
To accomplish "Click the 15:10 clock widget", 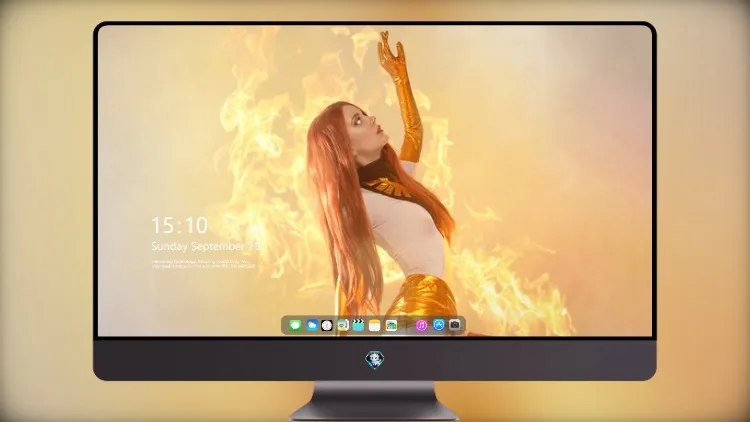I will (x=179, y=225).
